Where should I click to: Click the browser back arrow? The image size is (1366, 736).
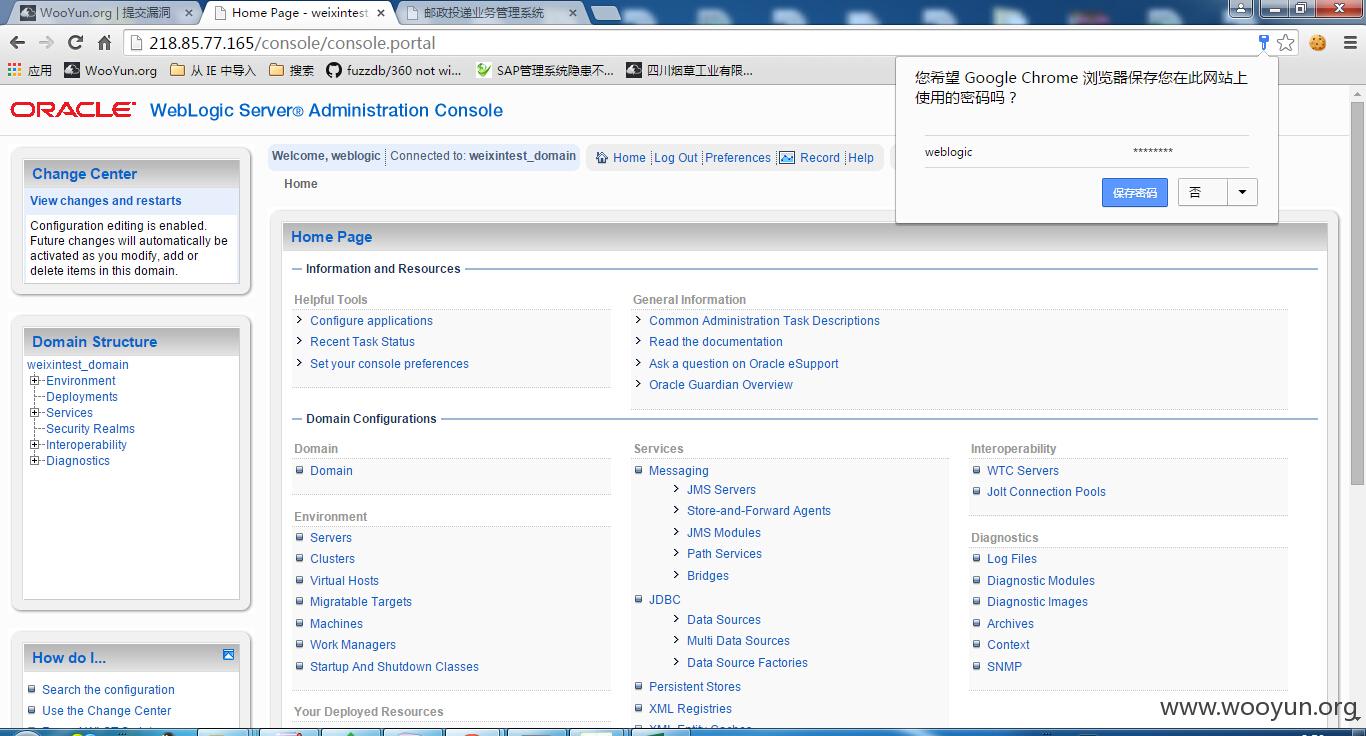point(17,42)
